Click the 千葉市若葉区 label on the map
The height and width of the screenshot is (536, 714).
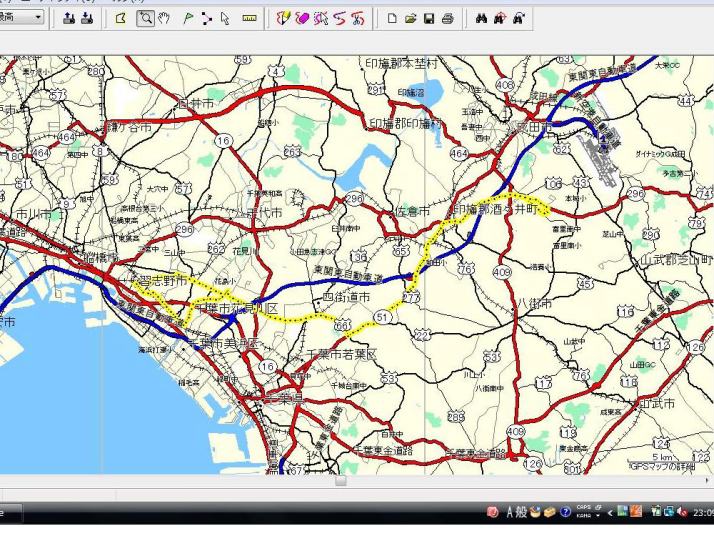[x=342, y=354]
